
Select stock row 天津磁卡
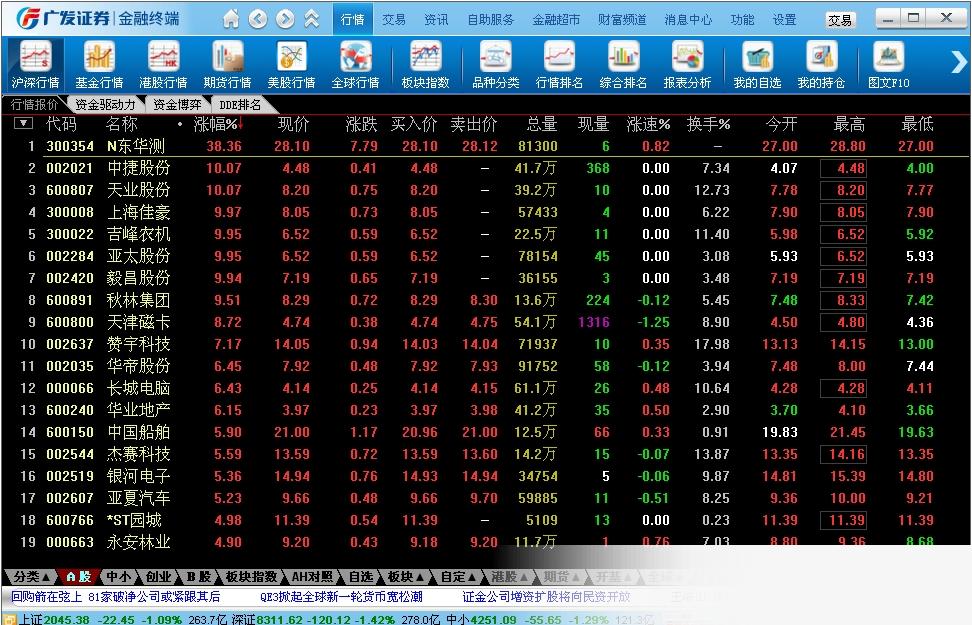tap(486, 322)
